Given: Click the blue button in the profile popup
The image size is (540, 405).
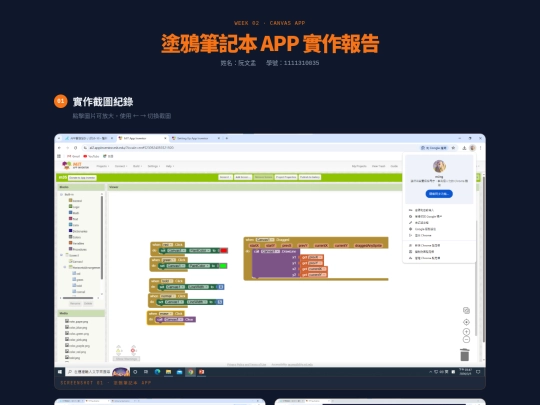Looking at the screenshot, I should pos(439,194).
